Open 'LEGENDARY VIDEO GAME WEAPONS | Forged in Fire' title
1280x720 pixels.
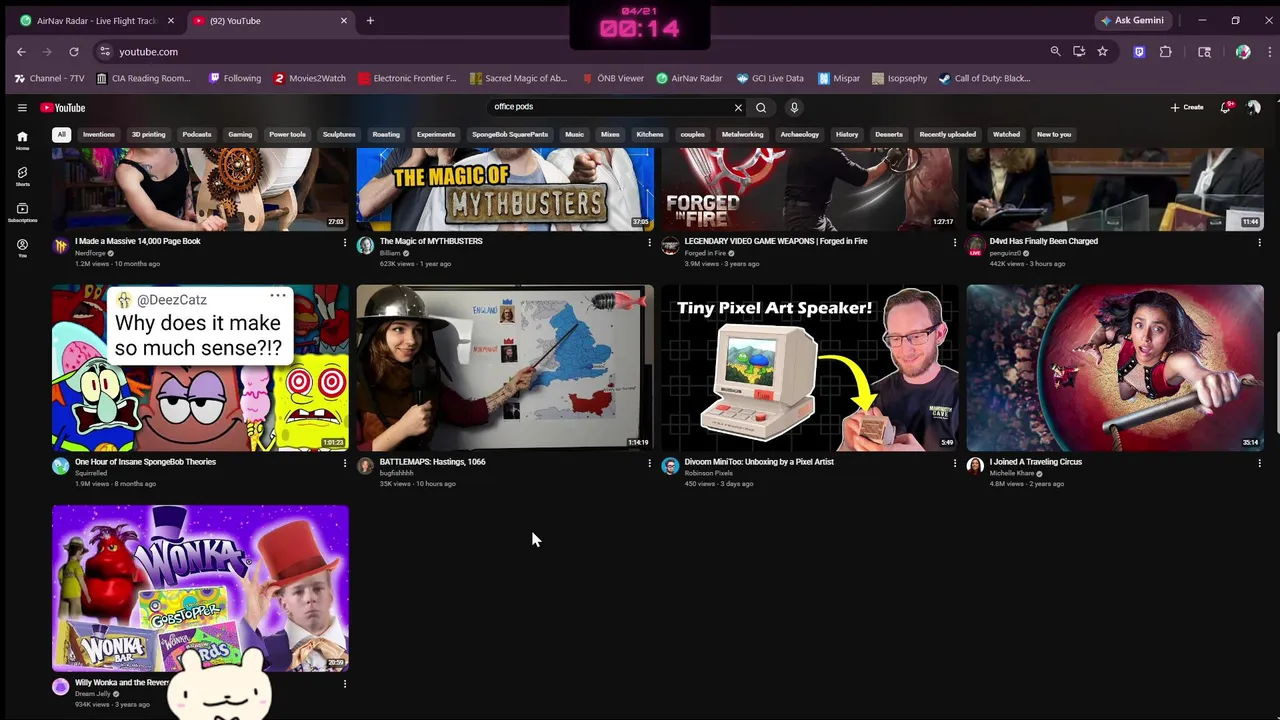point(776,241)
